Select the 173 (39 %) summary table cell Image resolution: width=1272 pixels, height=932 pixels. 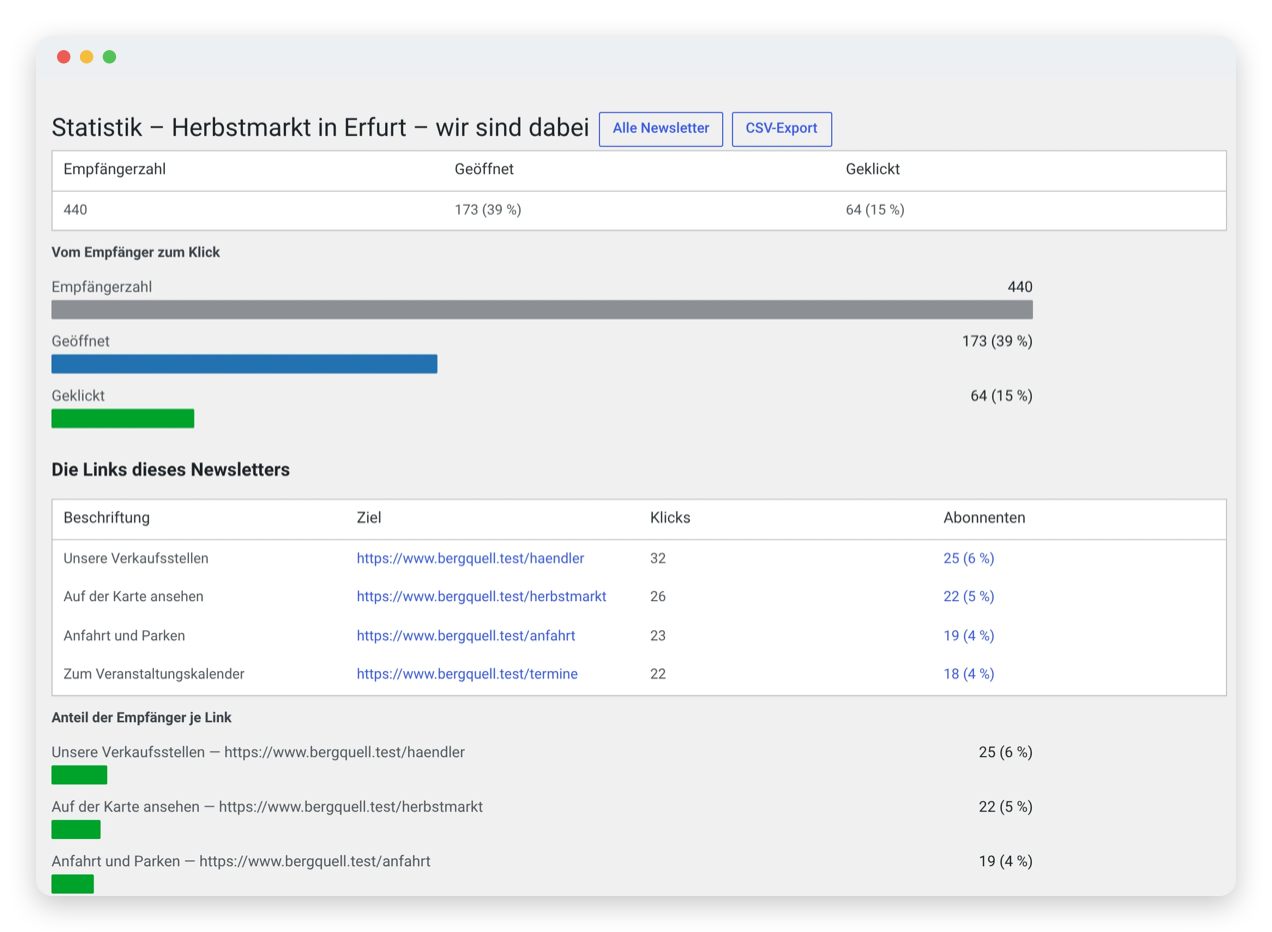pyautogui.click(x=488, y=210)
